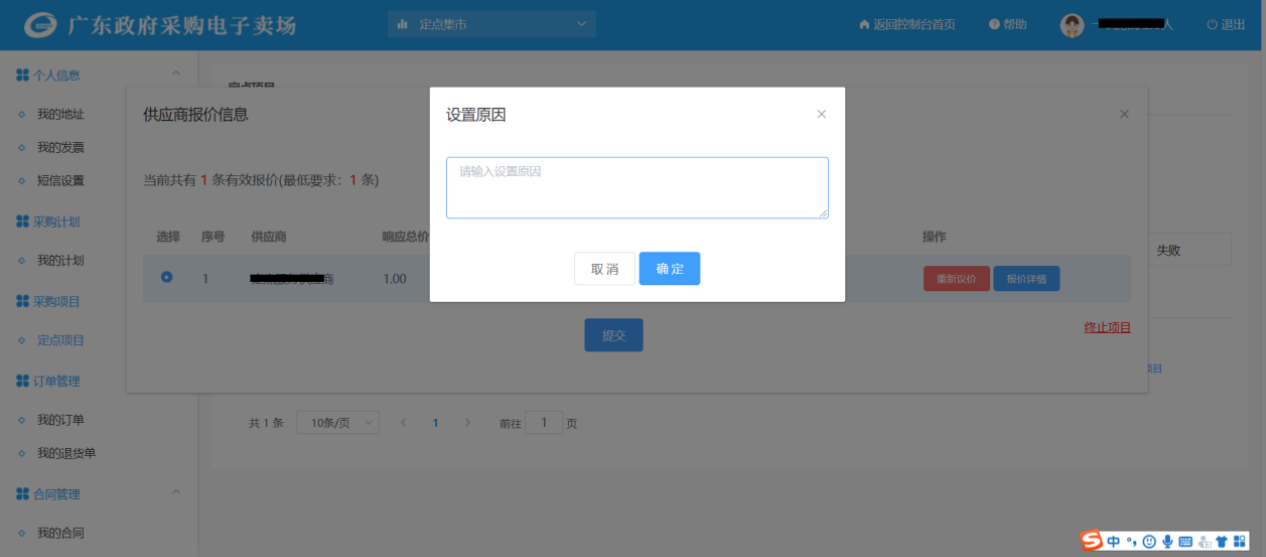Click the user avatar icon
Viewport: 1266px width, 557px height.
click(x=1072, y=25)
